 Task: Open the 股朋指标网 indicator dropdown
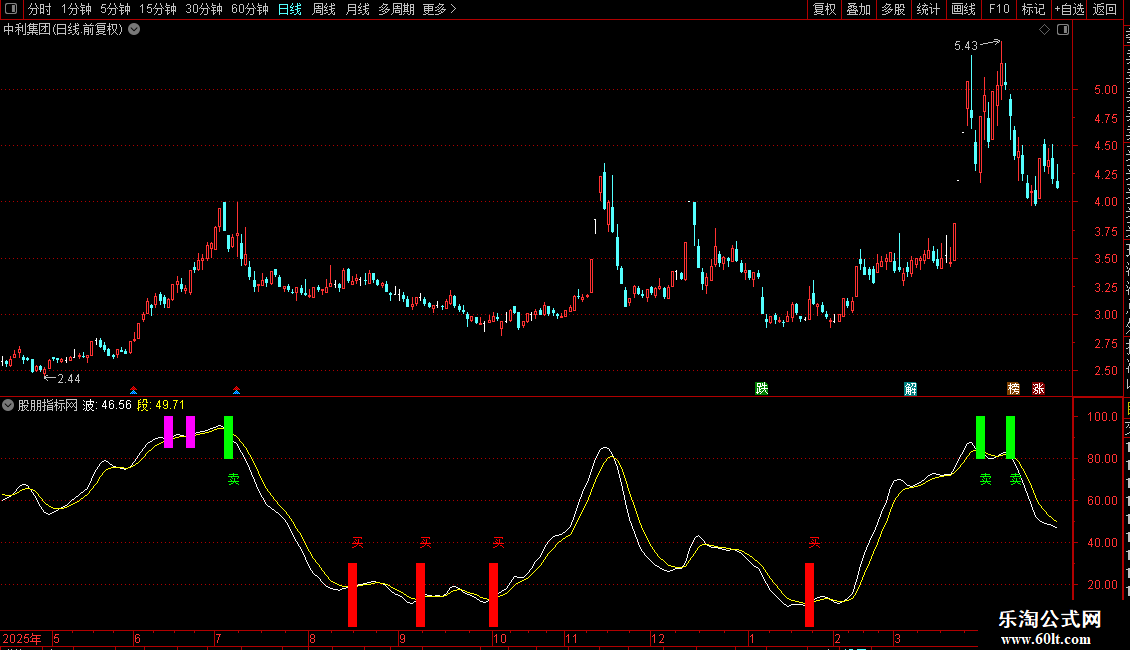click(8, 405)
